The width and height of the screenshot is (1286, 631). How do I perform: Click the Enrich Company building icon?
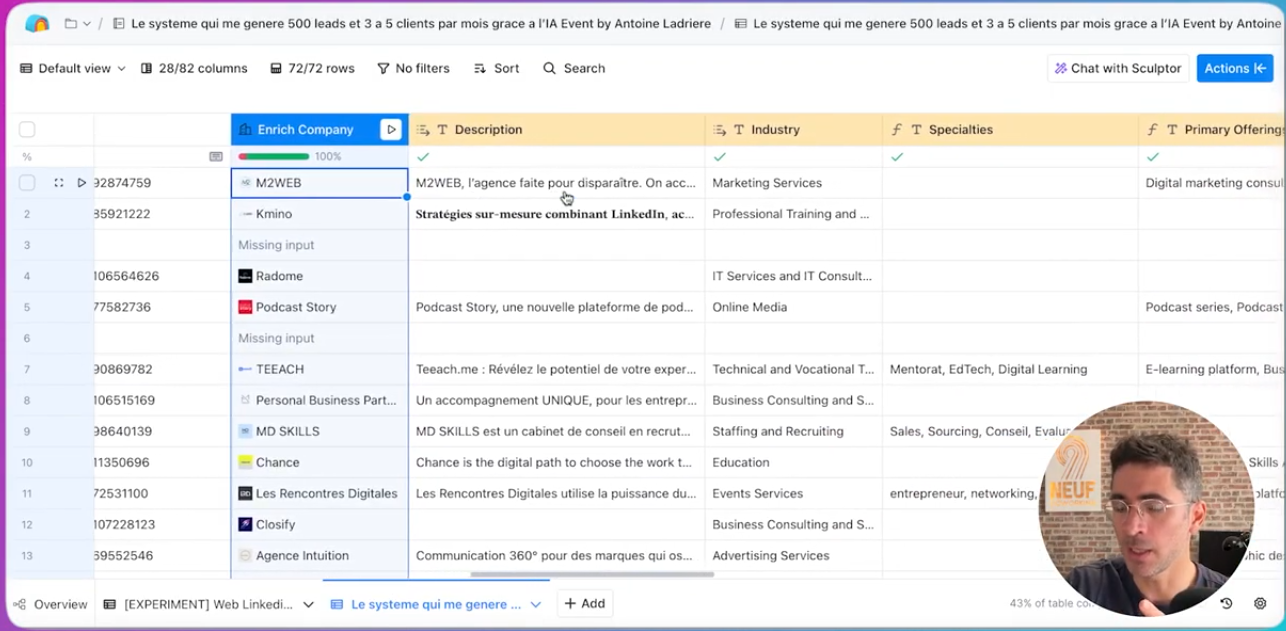point(245,129)
